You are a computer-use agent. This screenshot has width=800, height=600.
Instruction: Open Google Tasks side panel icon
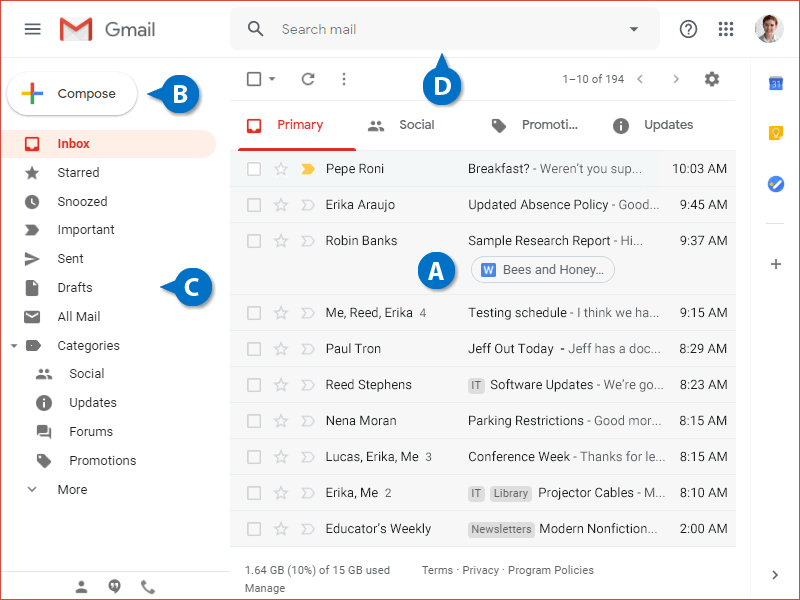[775, 184]
